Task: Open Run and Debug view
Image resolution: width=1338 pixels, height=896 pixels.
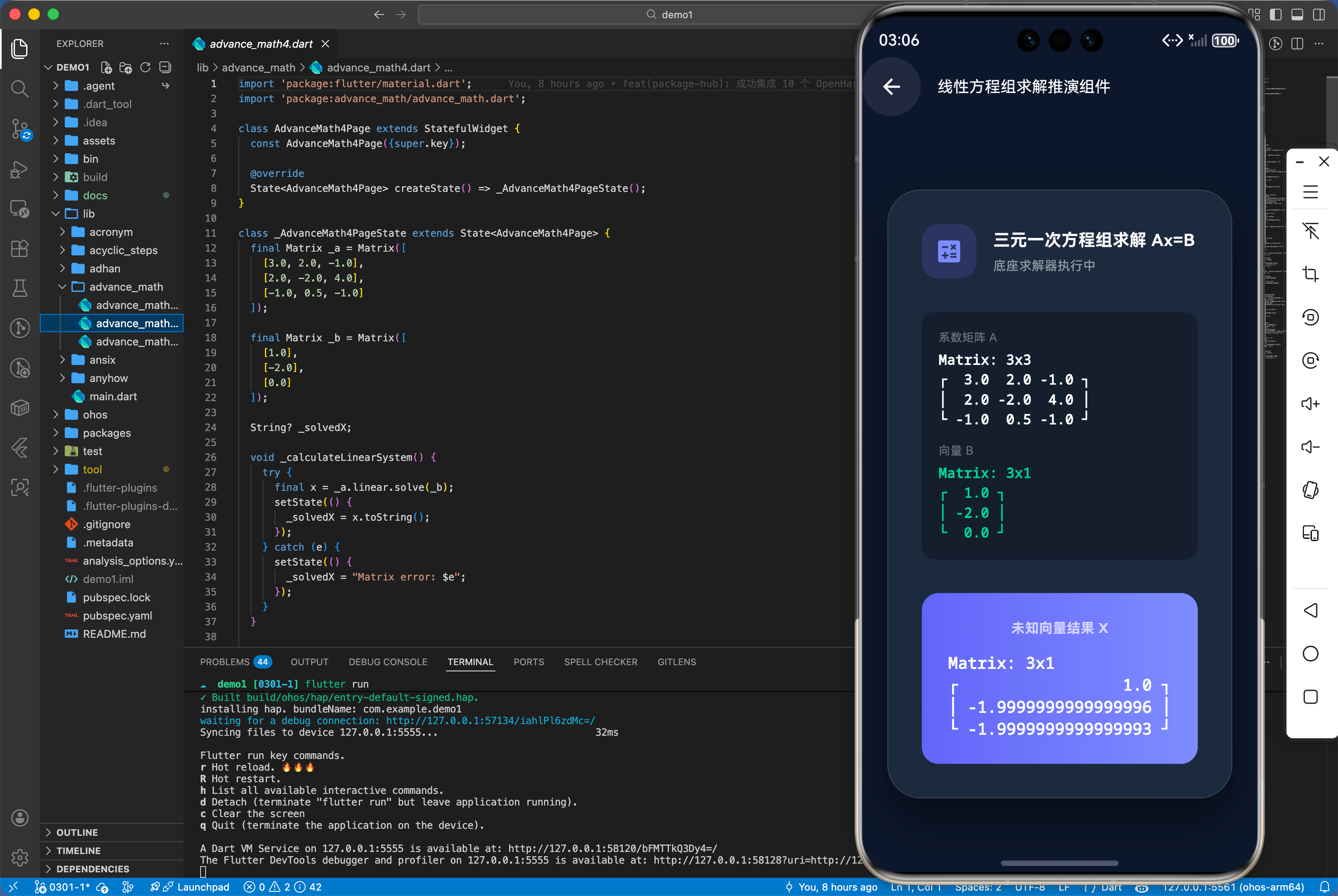Action: [20, 169]
